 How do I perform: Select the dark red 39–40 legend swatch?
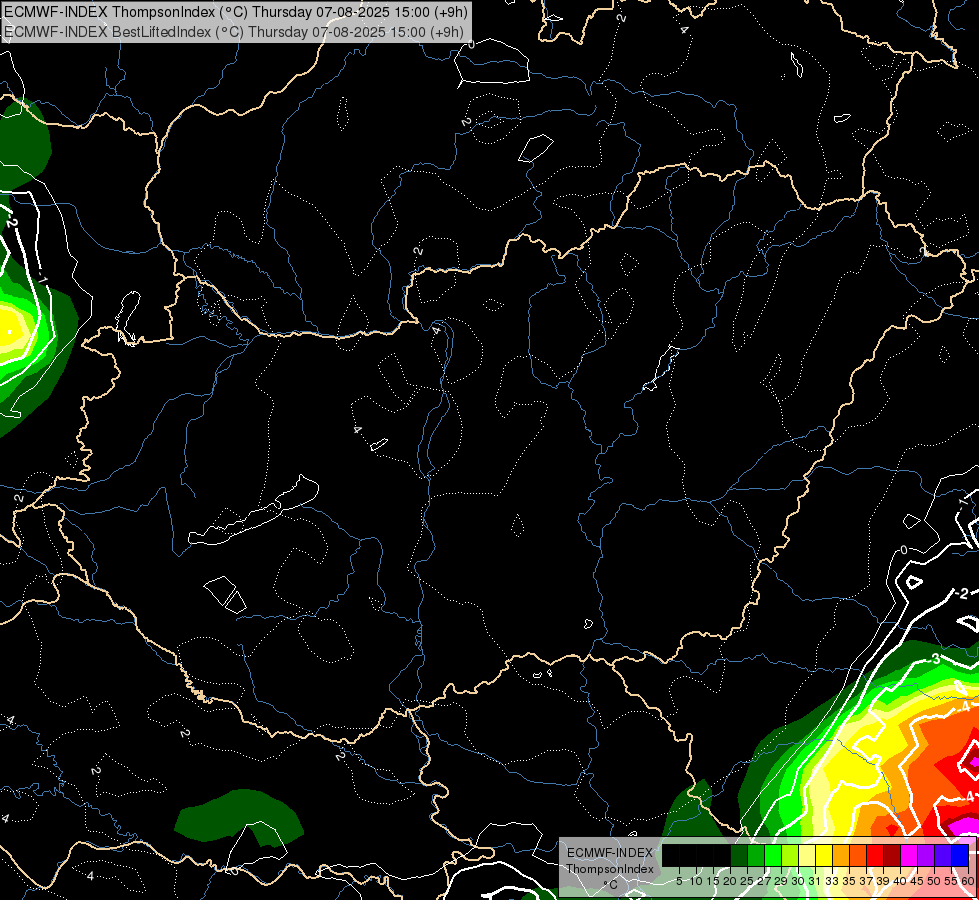pos(892,855)
